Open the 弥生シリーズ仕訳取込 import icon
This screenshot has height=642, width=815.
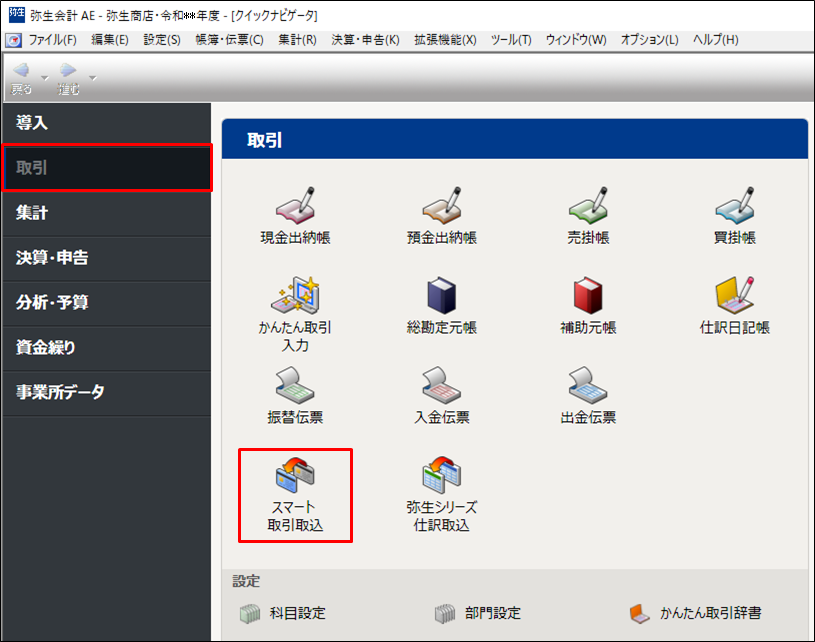[x=441, y=493]
